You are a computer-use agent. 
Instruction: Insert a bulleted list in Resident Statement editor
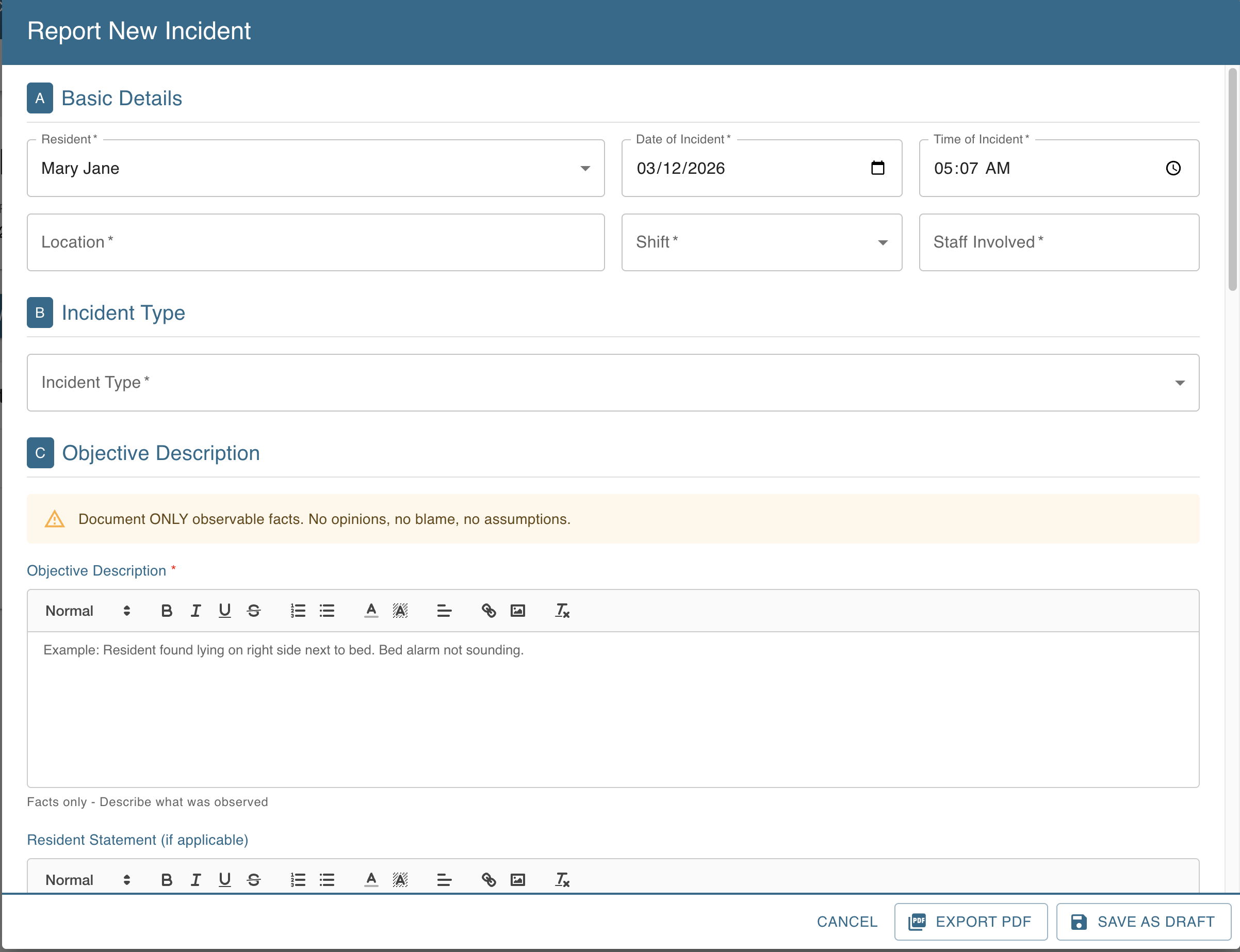click(327, 879)
